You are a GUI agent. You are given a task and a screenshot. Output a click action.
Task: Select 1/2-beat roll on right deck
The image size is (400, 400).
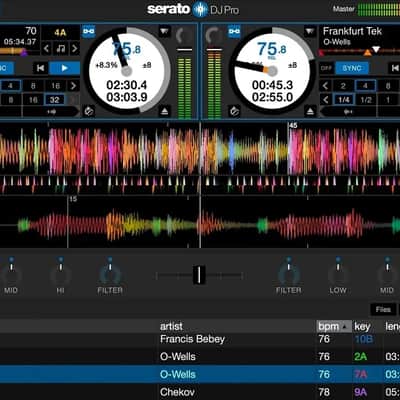point(366,100)
